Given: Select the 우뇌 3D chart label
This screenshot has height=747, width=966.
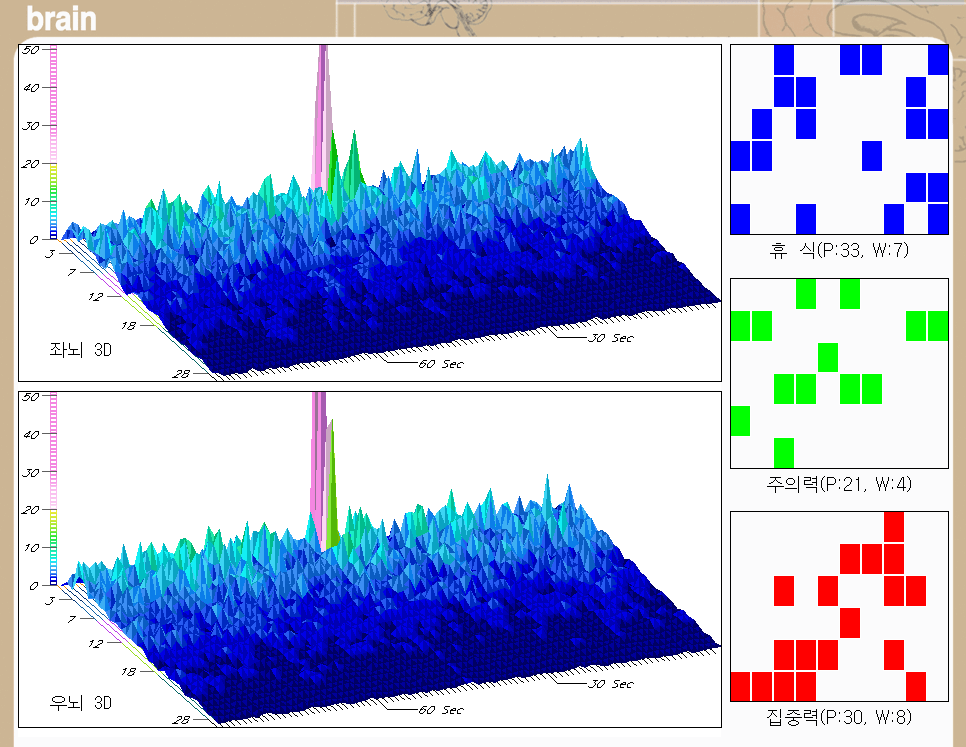Looking at the screenshot, I should pos(81,702).
